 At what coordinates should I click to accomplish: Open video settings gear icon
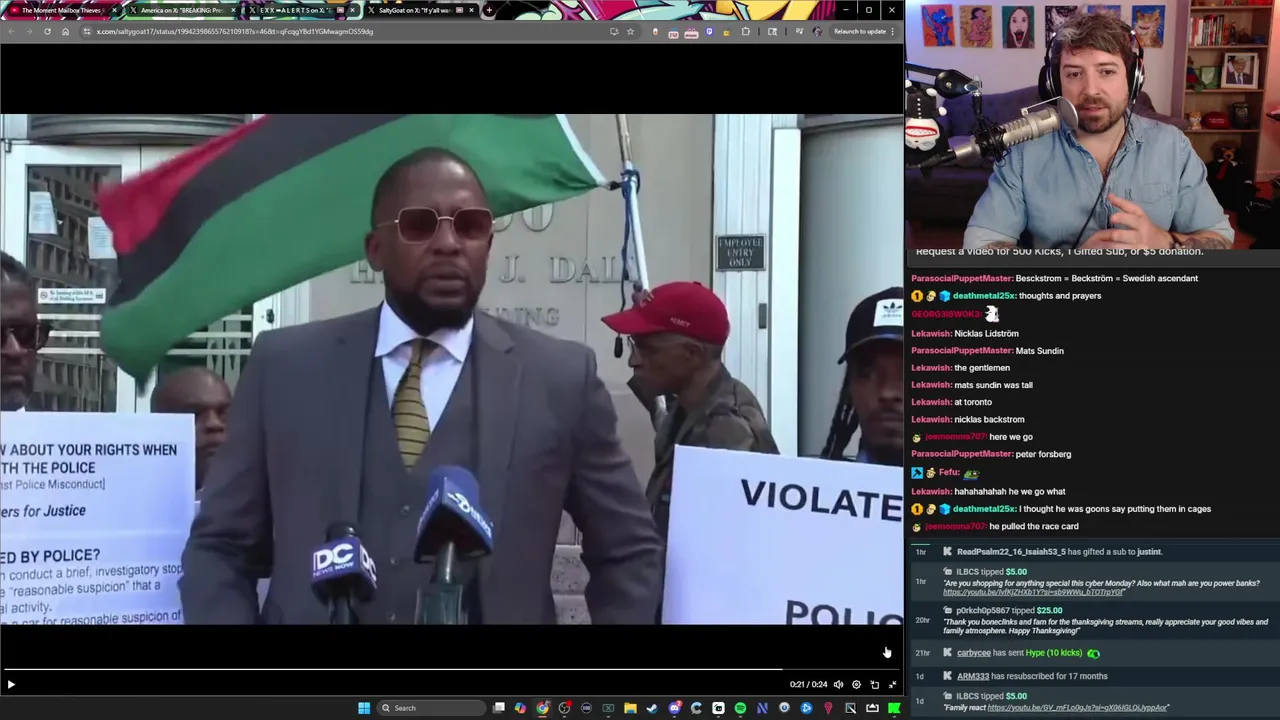[856, 684]
